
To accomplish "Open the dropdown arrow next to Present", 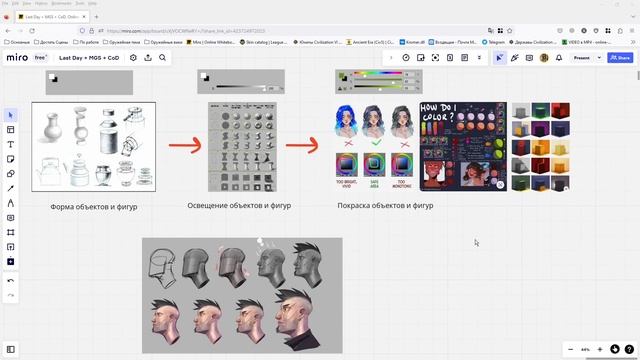I will (x=599, y=58).
